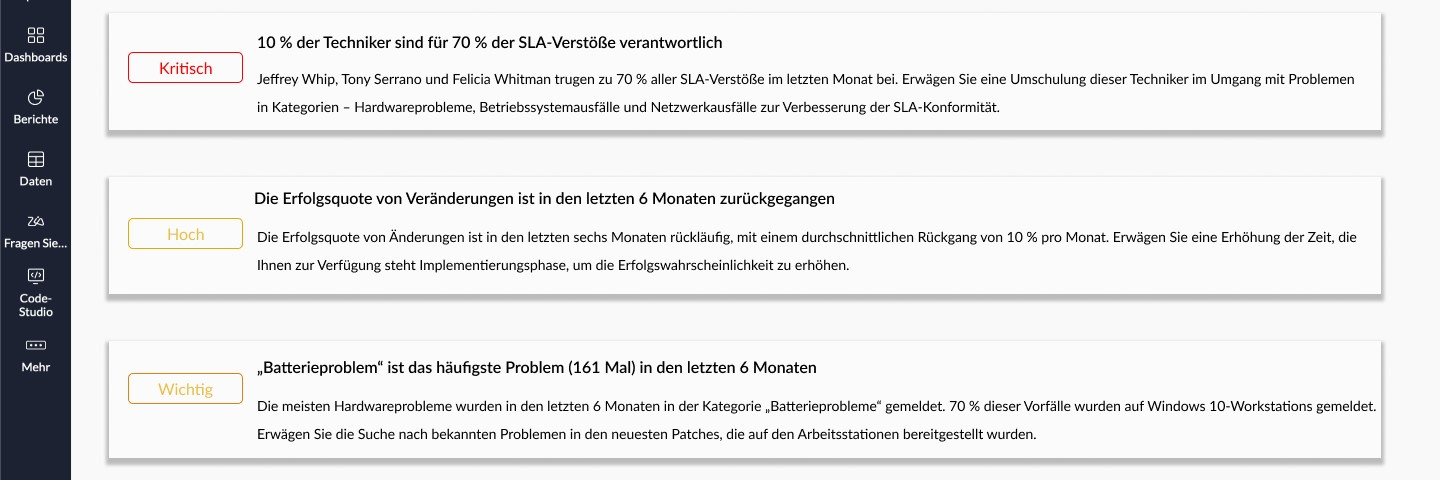The image size is (1440, 480).
Task: Click the Wichtig severity badge
Action: pyautogui.click(x=186, y=389)
